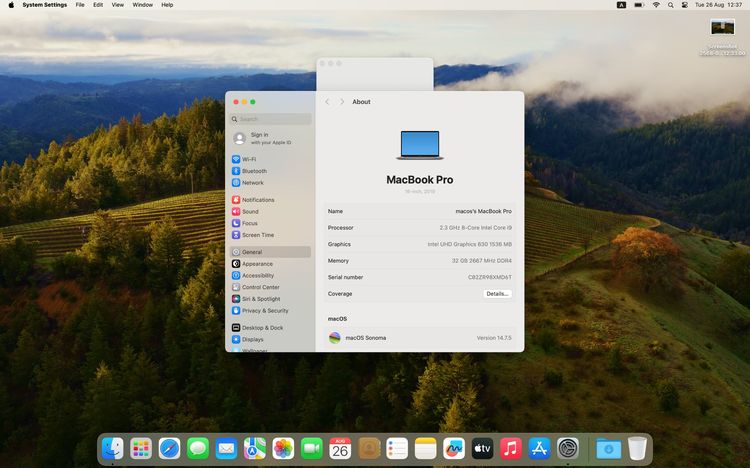Open Bluetooth settings in the sidebar
Image resolution: width=750 pixels, height=468 pixels.
pos(270,171)
